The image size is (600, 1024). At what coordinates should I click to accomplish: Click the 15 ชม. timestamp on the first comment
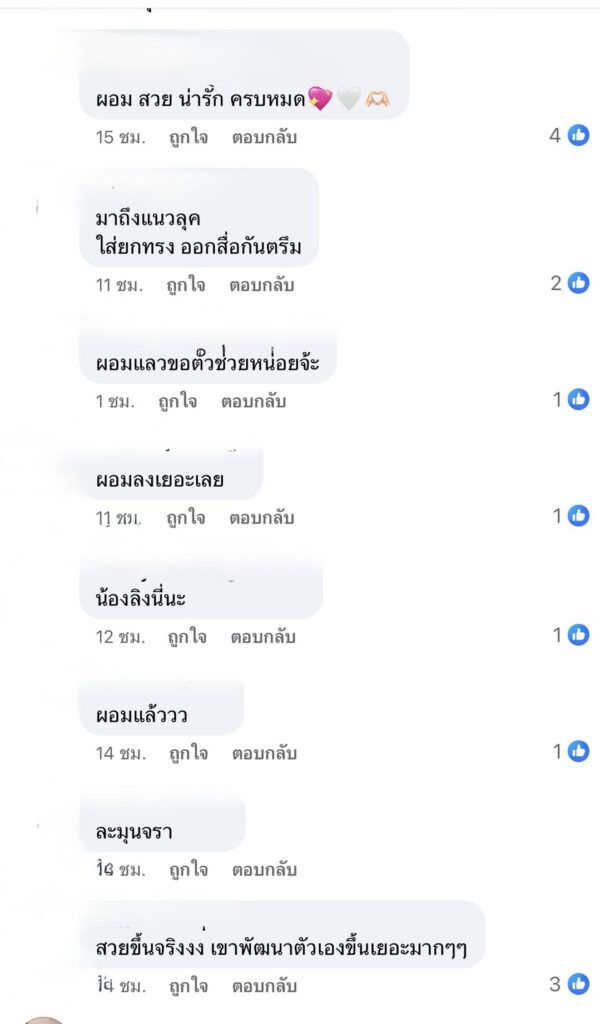pos(121,137)
